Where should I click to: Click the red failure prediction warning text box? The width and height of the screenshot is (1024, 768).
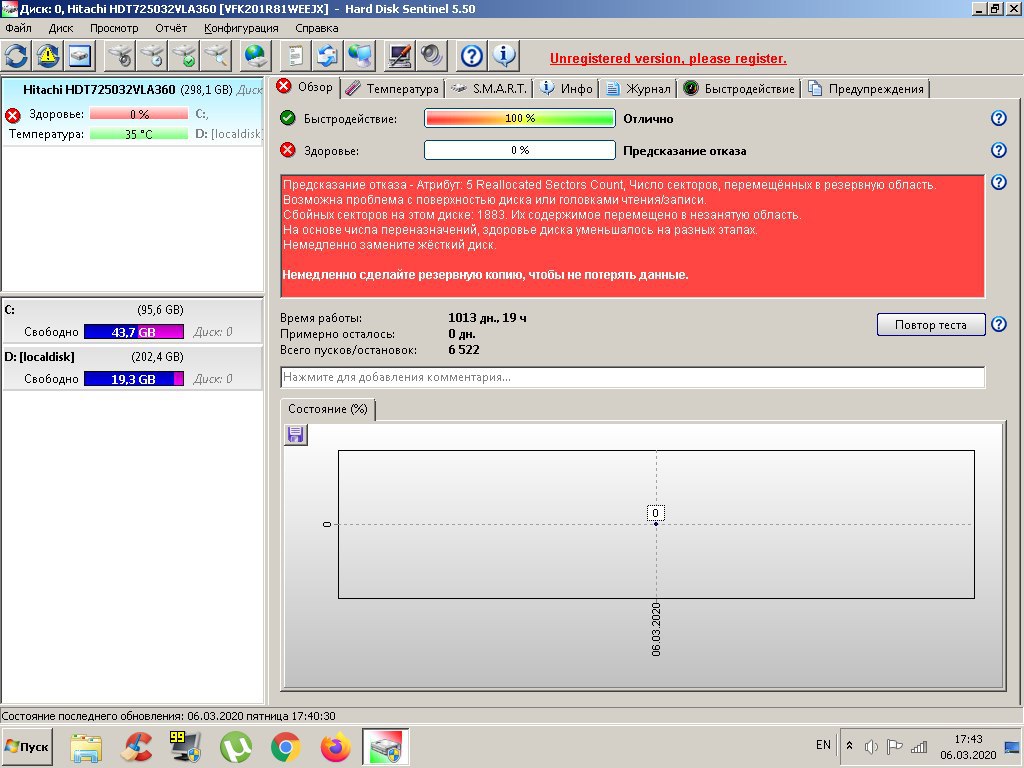(x=632, y=236)
